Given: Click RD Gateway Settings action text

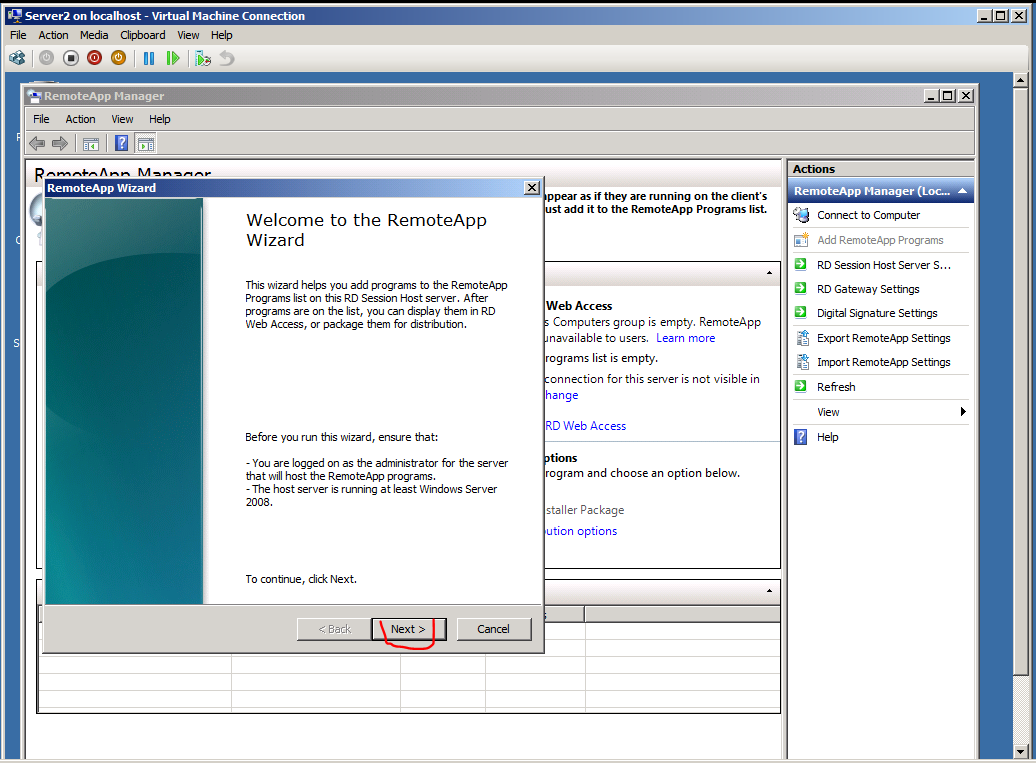Looking at the screenshot, I should [x=868, y=289].
